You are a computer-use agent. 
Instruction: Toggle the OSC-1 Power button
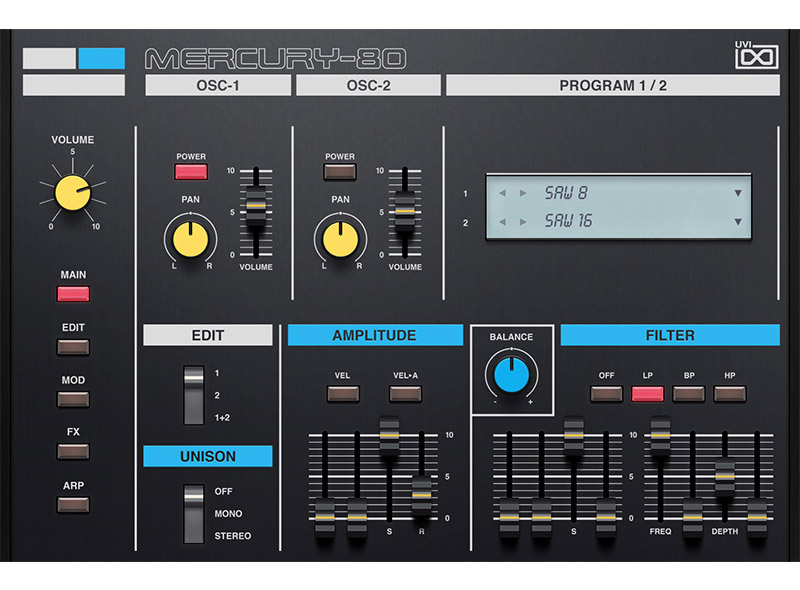coord(191,171)
